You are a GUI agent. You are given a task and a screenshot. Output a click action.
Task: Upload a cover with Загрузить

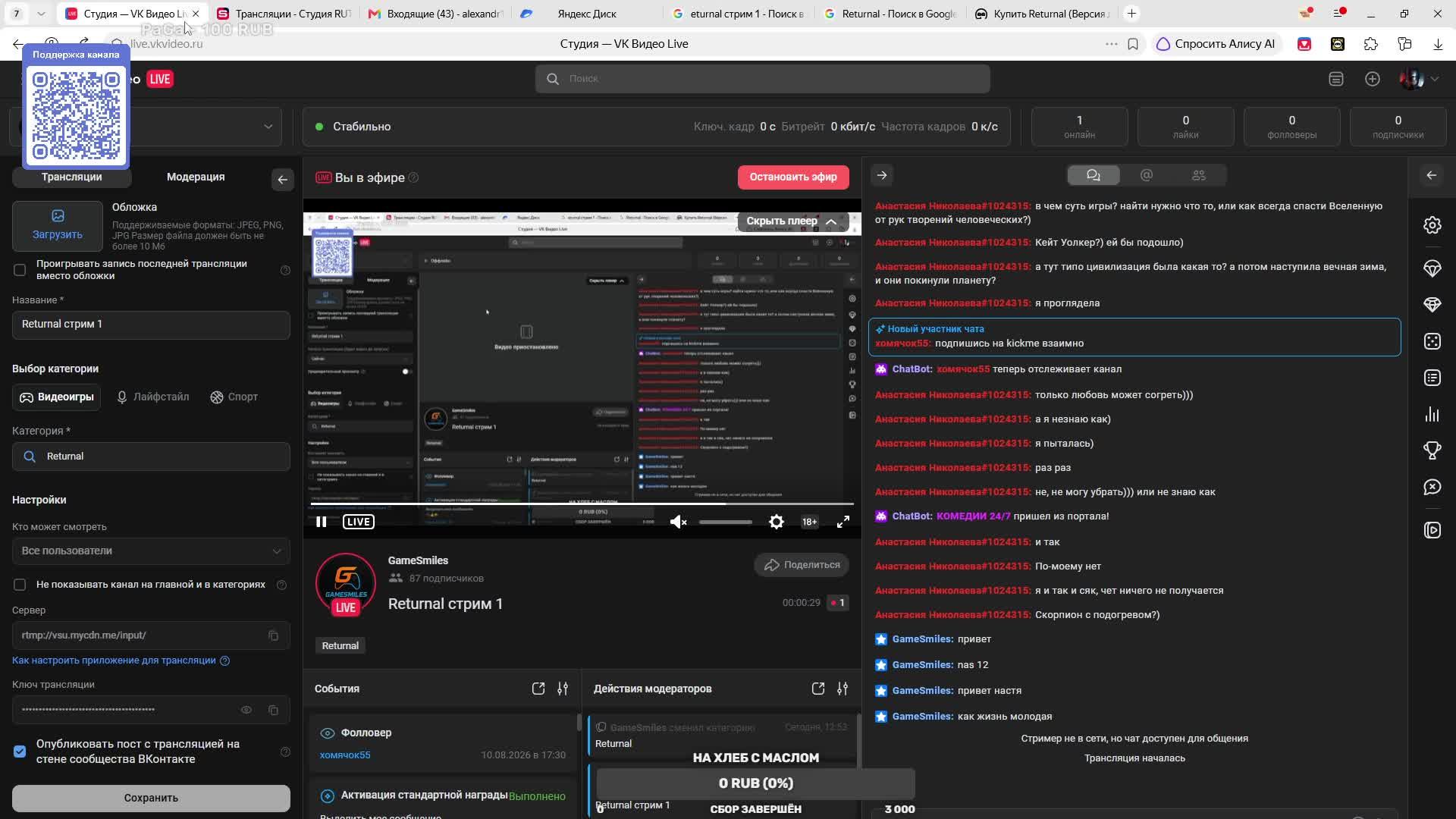tap(58, 226)
